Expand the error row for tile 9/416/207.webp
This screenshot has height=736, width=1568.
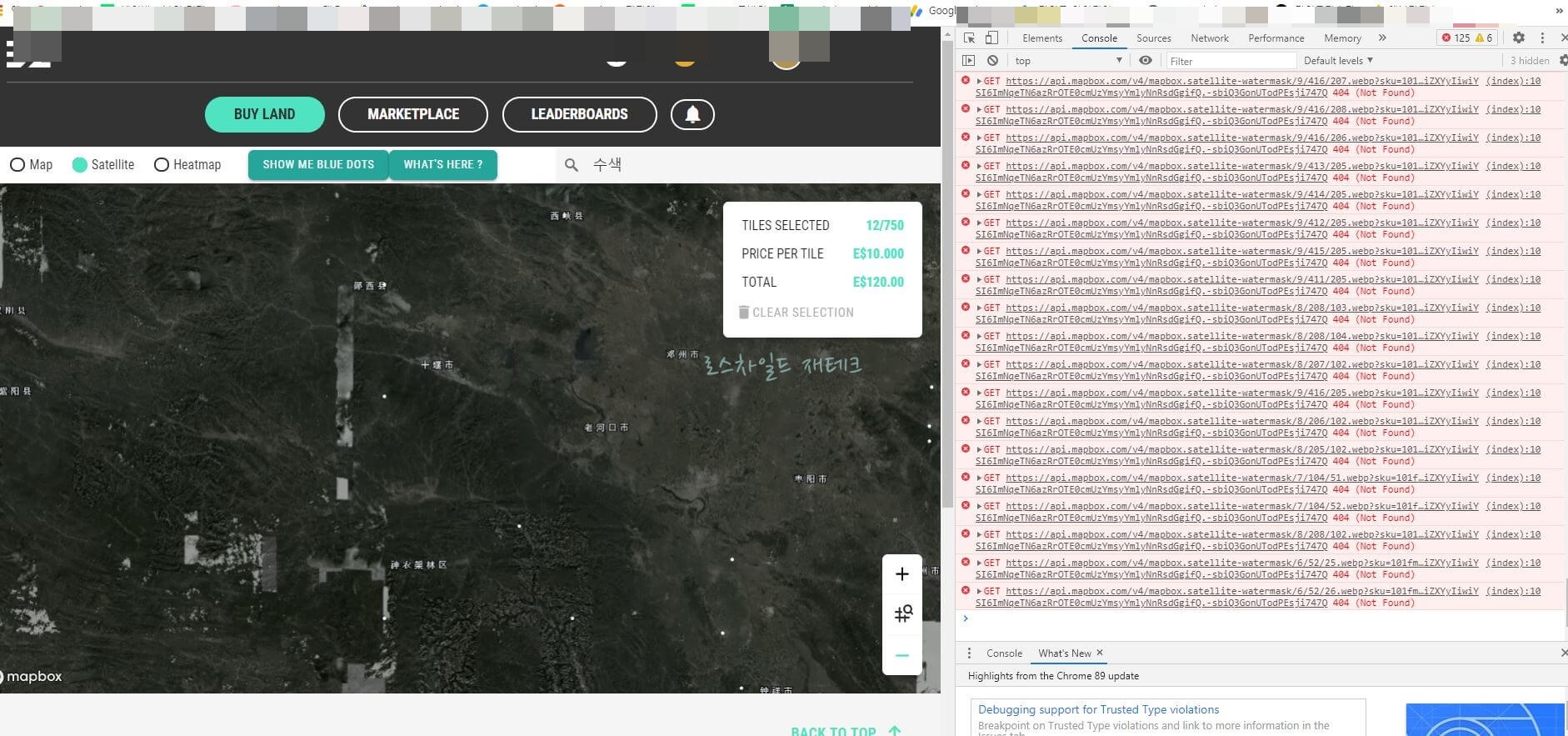pyautogui.click(x=979, y=82)
